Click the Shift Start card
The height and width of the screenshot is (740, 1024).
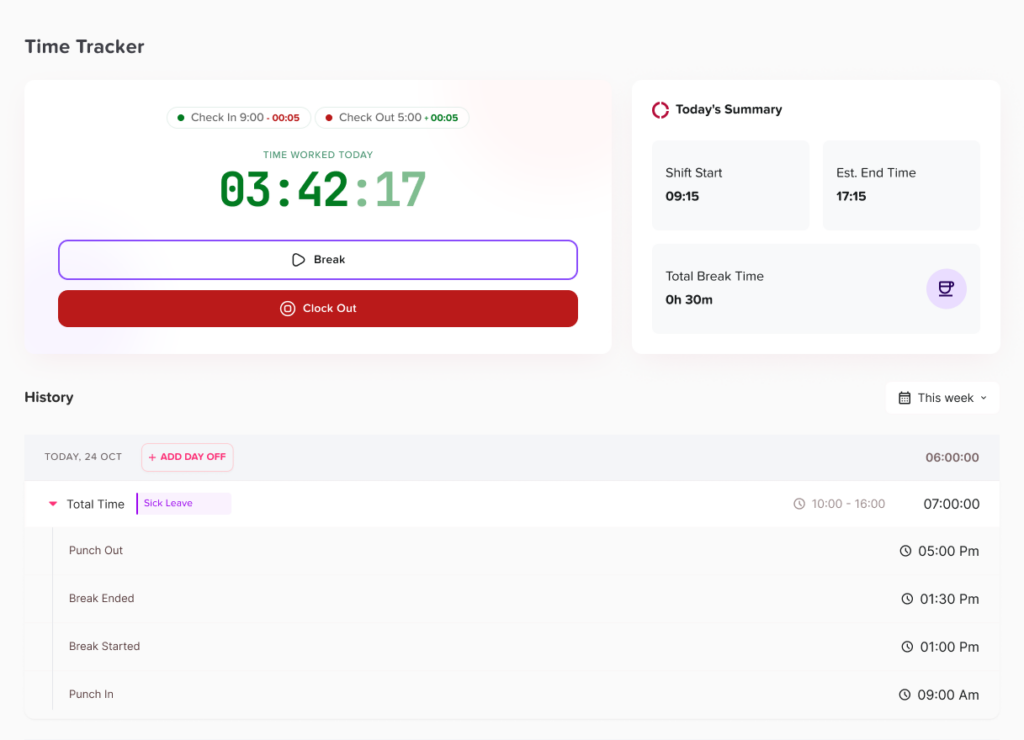pos(730,185)
